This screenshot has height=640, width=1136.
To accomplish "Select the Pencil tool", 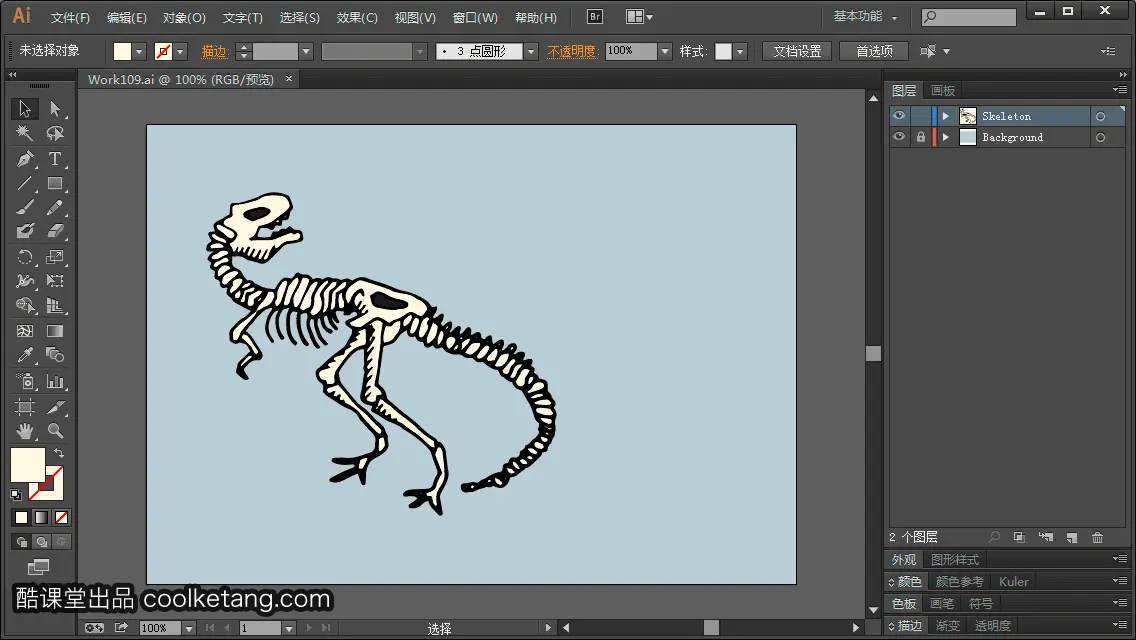I will (55, 208).
